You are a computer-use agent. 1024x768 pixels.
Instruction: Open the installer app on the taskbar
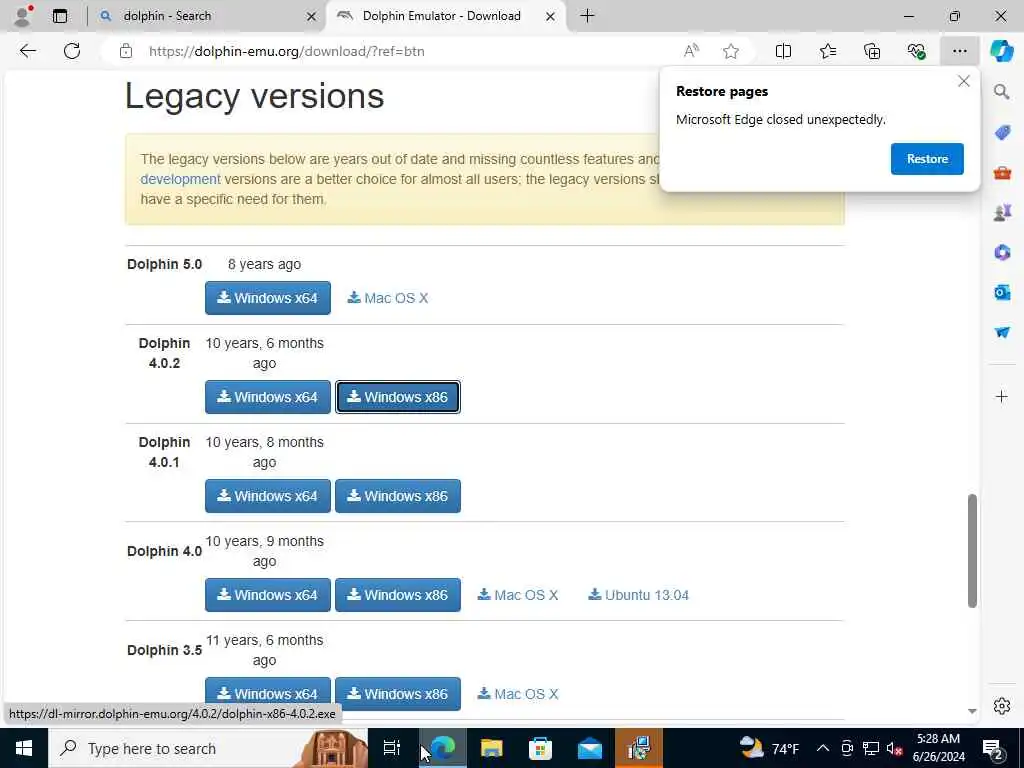pos(638,748)
